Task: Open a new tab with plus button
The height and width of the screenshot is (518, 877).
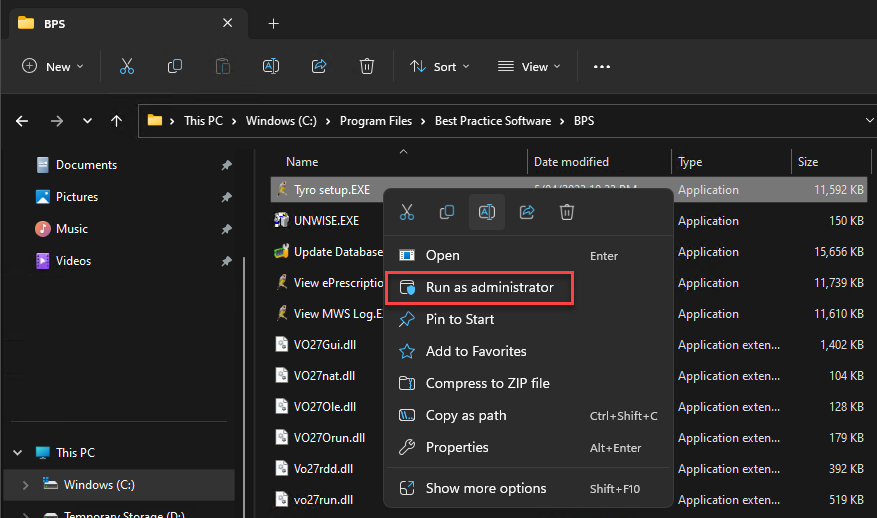Action: point(274,23)
